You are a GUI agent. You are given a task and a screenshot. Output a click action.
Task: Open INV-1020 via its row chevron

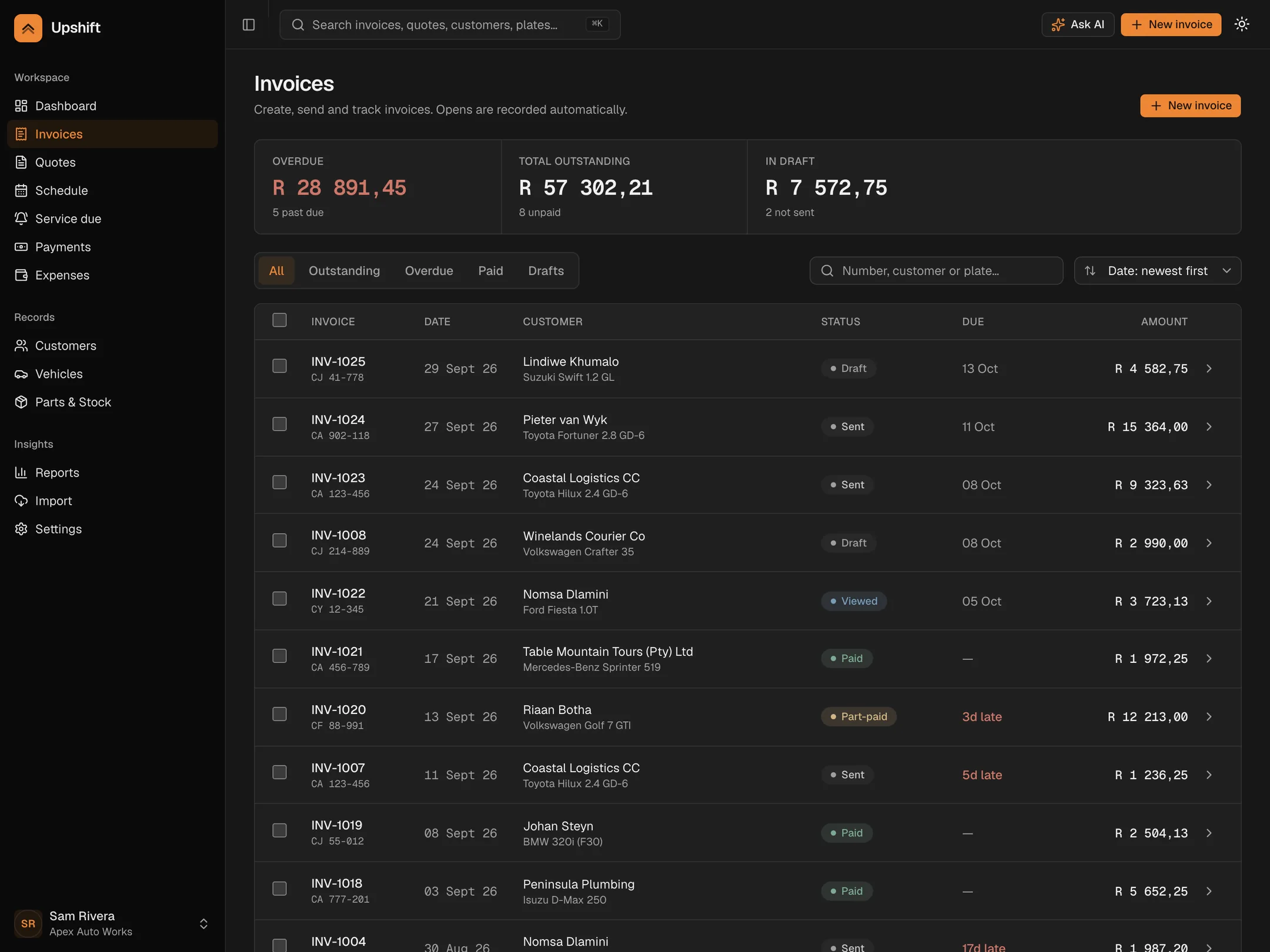(x=1209, y=716)
